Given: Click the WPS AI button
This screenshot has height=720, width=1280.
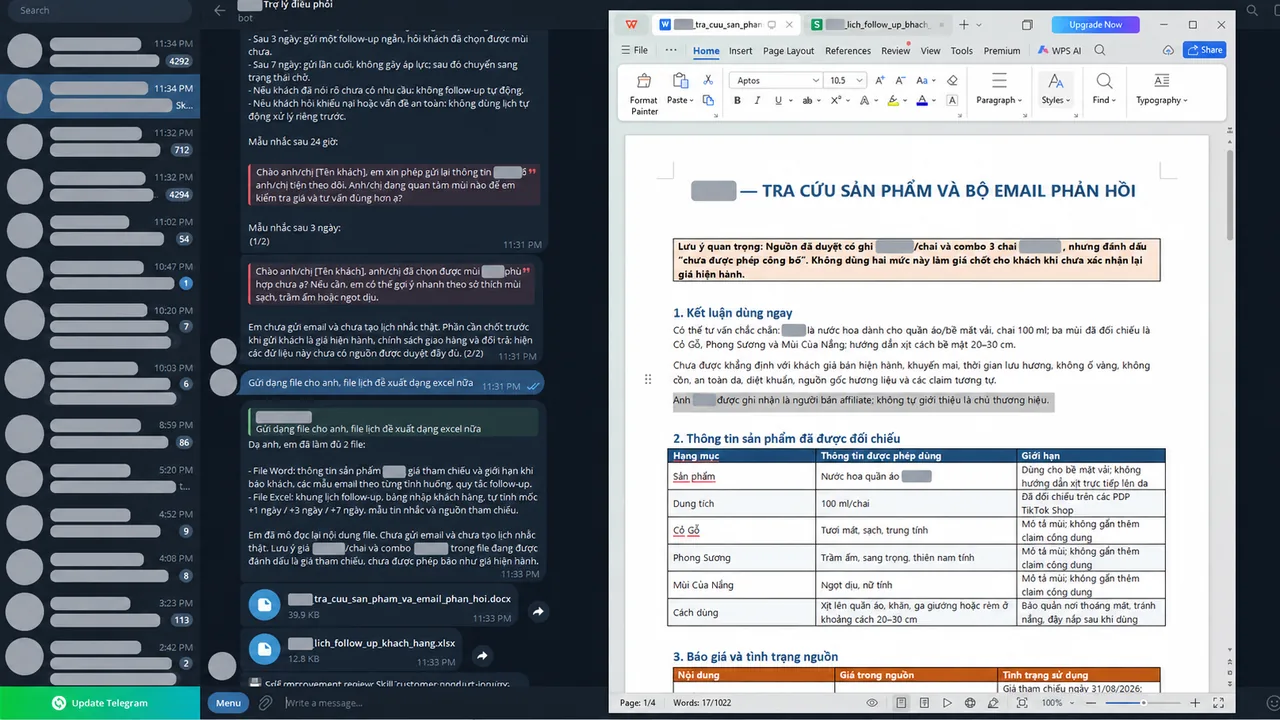Looking at the screenshot, I should tap(1060, 50).
